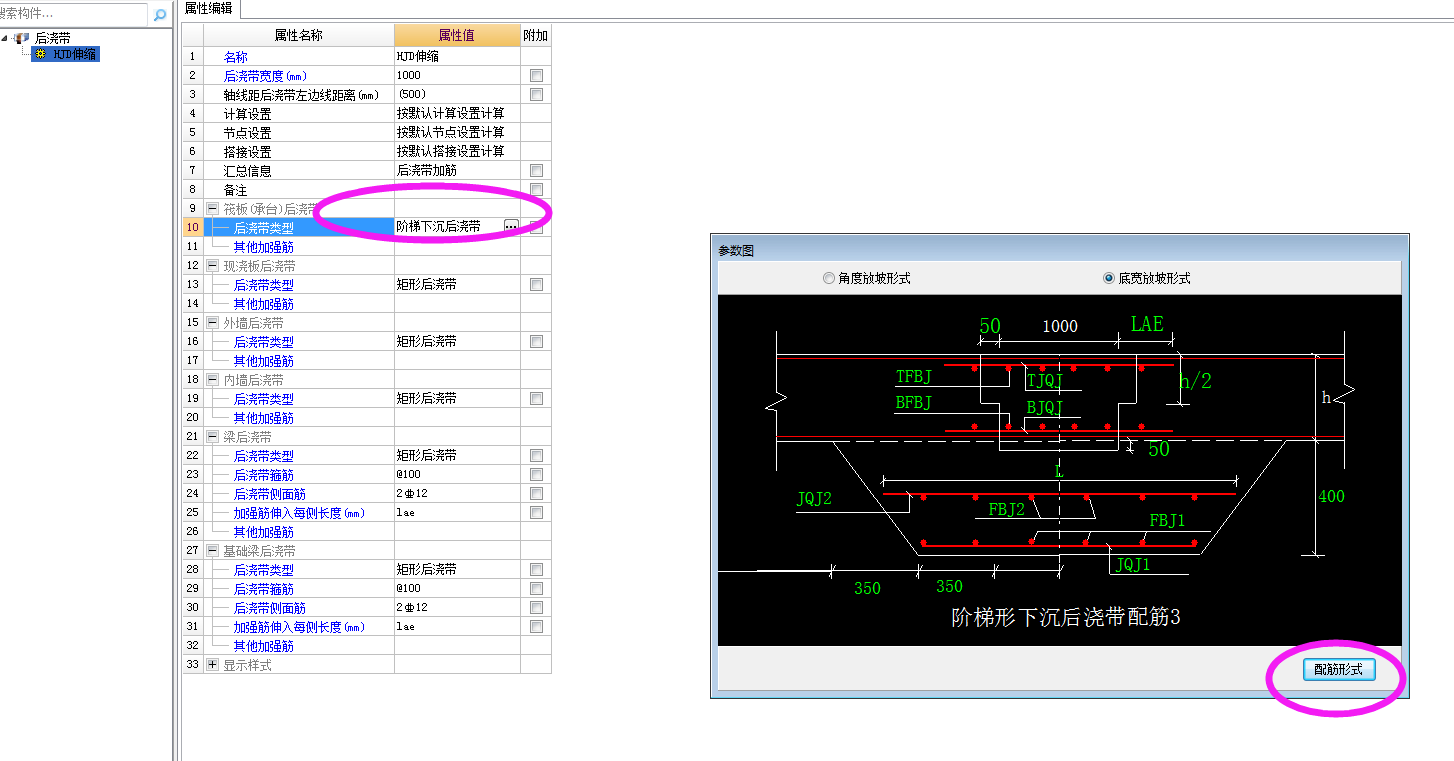Focus the 搜索构件 search field
The image size is (1454, 761).
tap(72, 15)
